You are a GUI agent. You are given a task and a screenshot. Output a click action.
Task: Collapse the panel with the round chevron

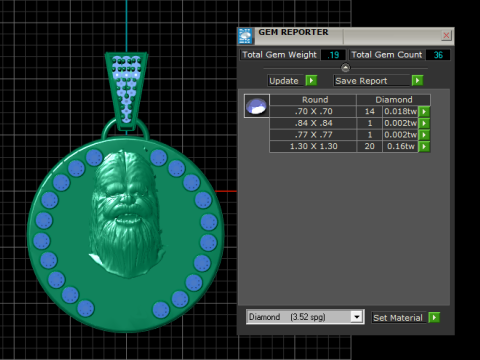pyautogui.click(x=346, y=68)
